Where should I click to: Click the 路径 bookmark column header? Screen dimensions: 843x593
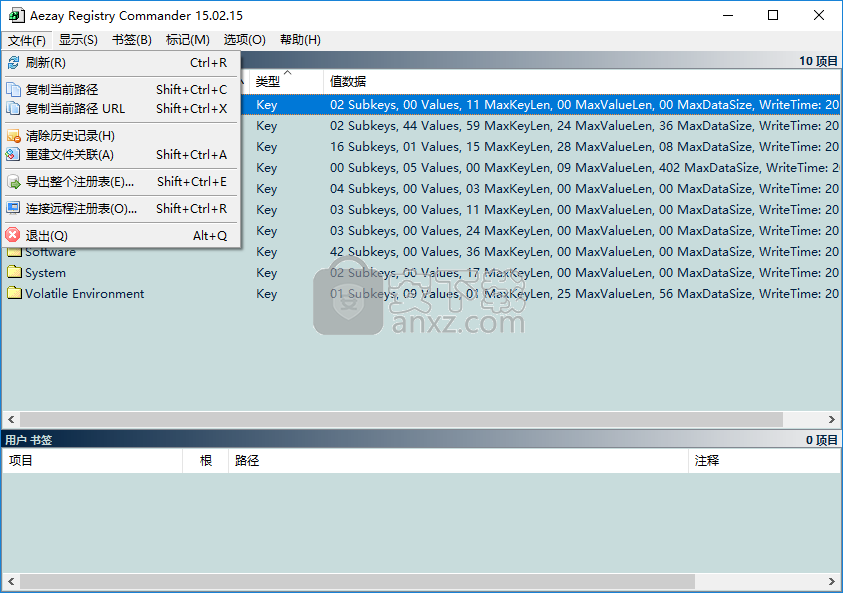[458, 461]
